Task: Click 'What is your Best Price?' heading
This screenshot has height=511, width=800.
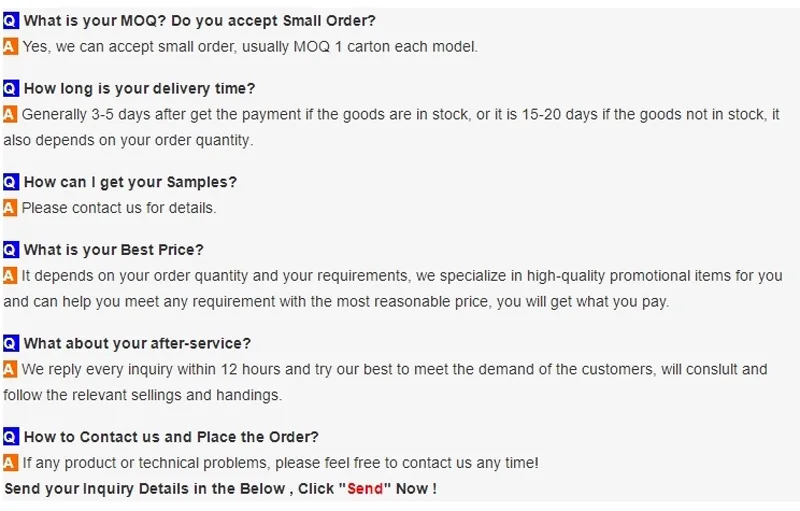Action: tap(113, 250)
